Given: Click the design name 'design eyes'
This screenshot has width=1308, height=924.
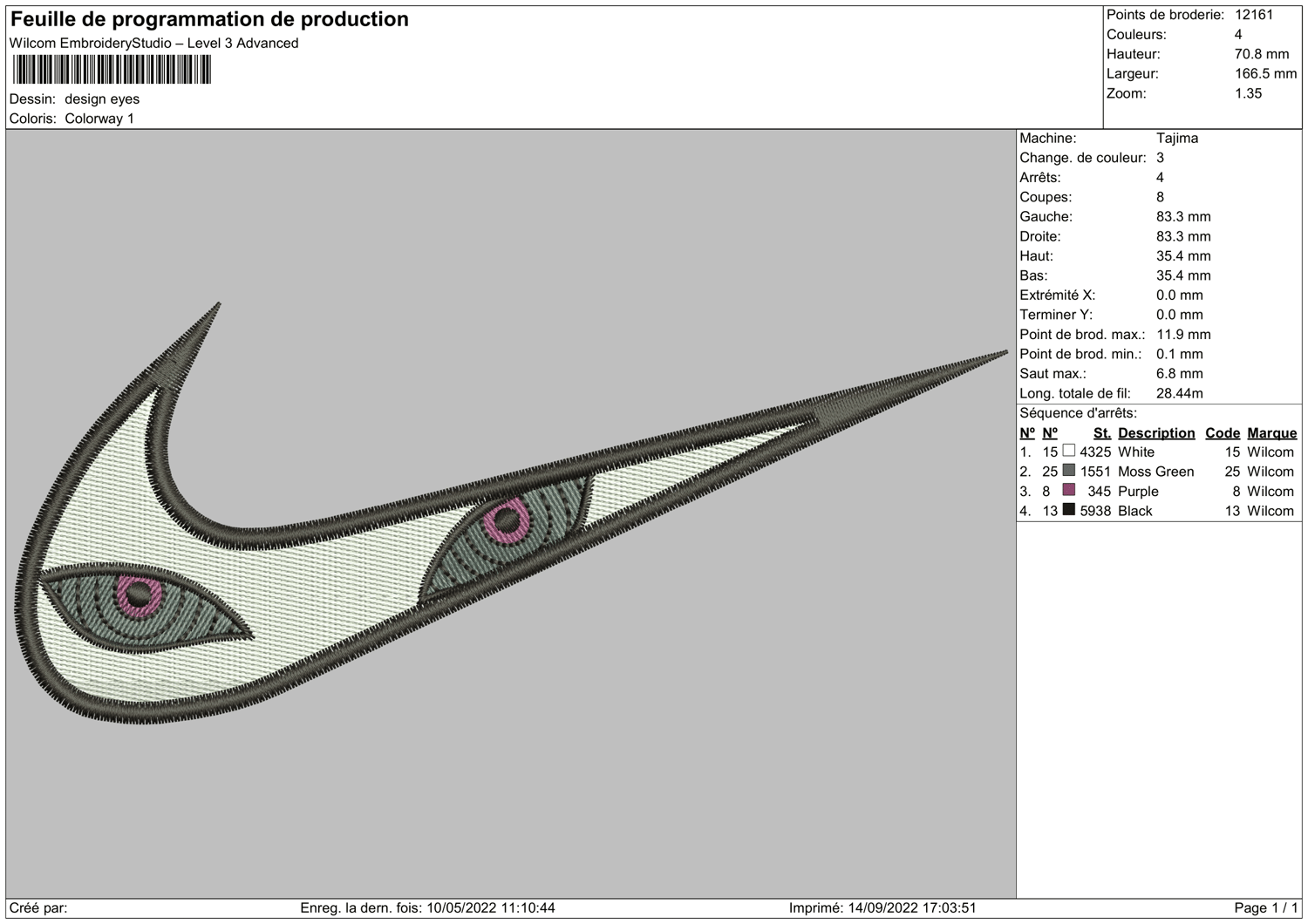Looking at the screenshot, I should [102, 99].
